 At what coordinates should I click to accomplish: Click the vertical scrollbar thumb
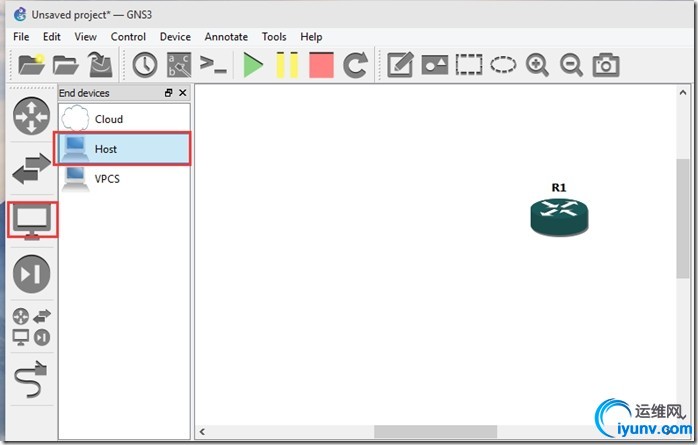click(682, 218)
